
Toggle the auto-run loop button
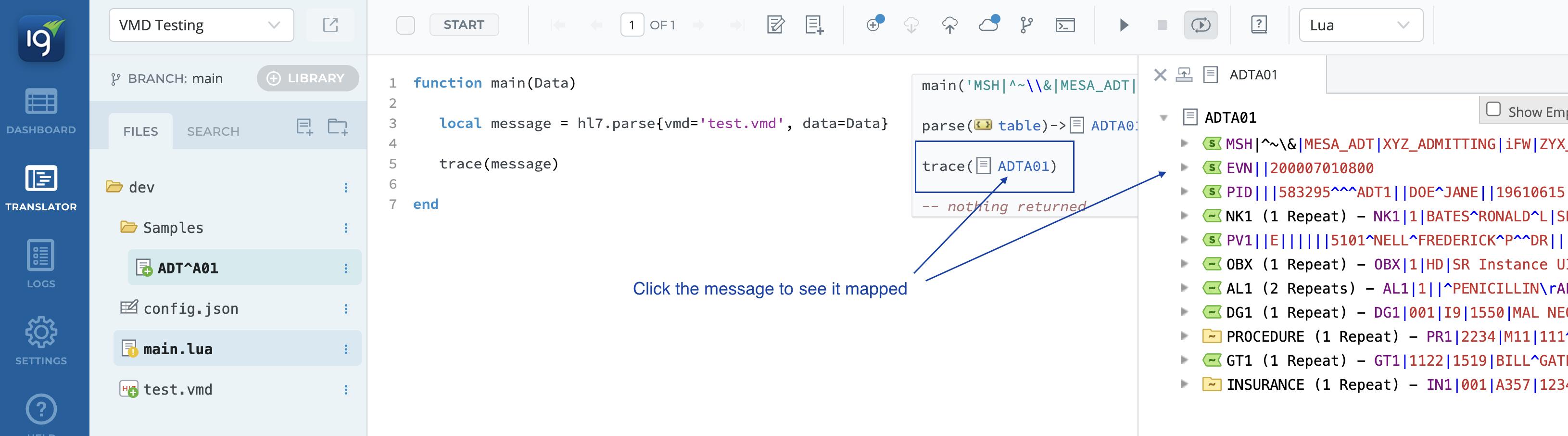(1201, 25)
